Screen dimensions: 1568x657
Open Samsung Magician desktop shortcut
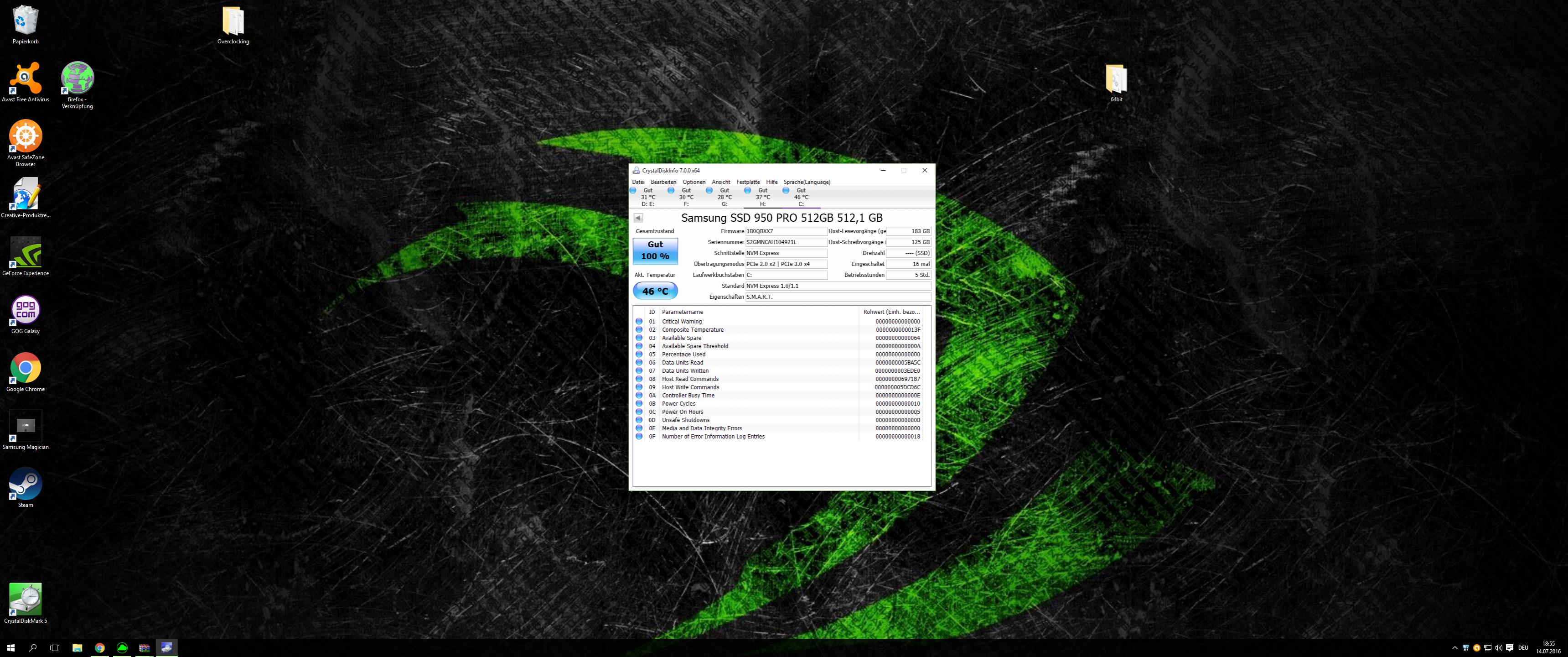tap(26, 429)
